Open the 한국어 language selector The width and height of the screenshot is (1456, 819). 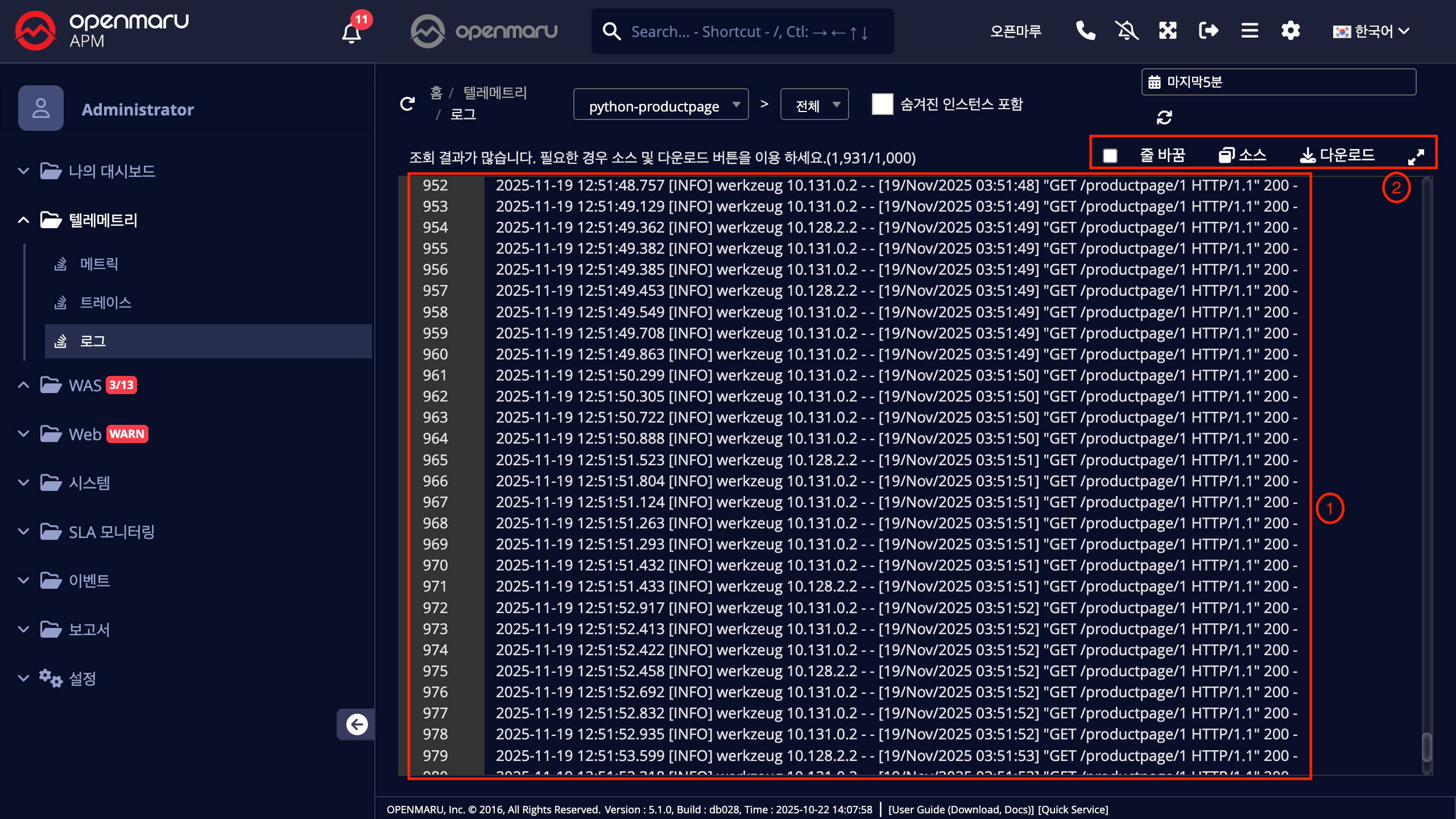point(1371,31)
